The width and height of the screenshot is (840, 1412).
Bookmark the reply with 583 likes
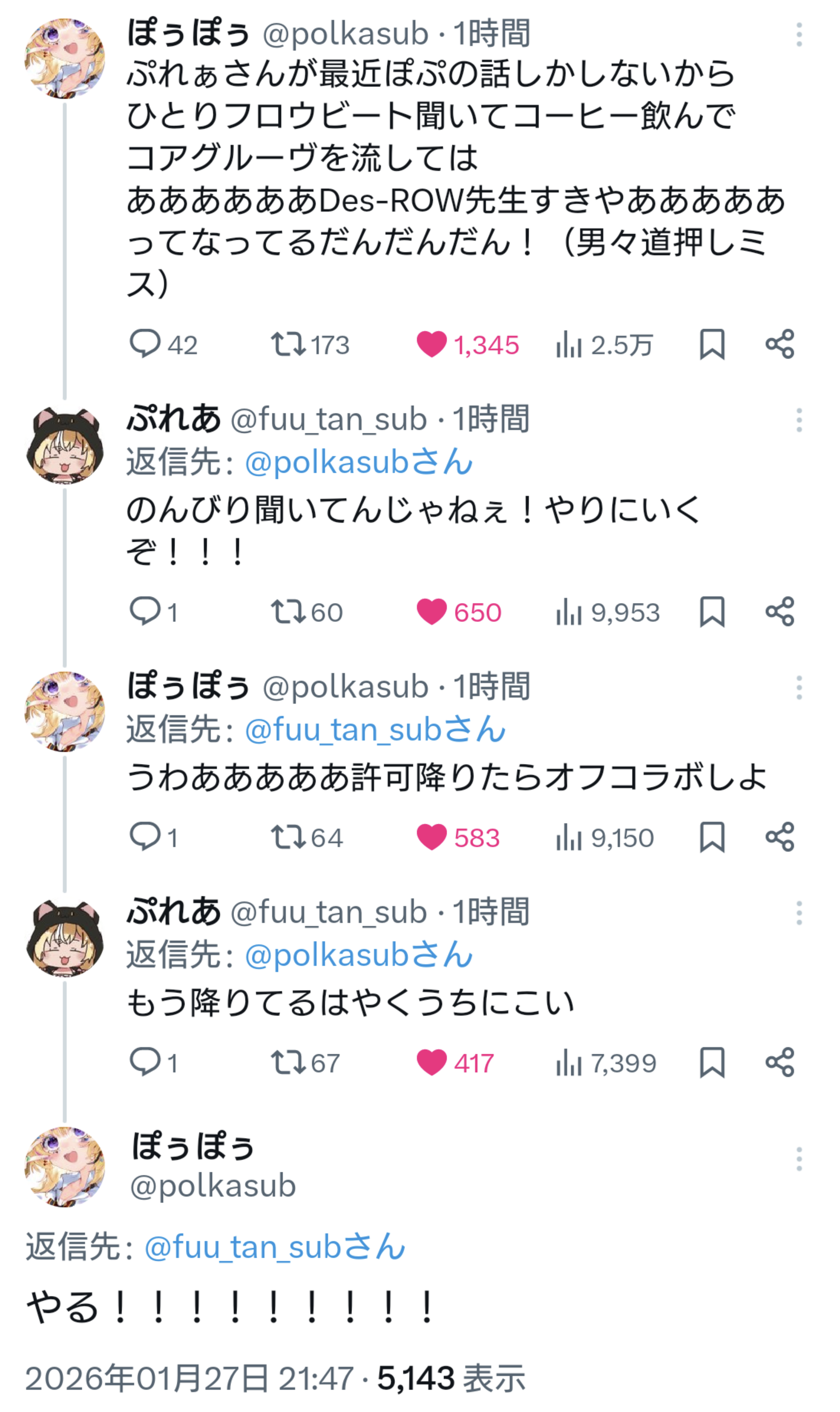coord(712,837)
